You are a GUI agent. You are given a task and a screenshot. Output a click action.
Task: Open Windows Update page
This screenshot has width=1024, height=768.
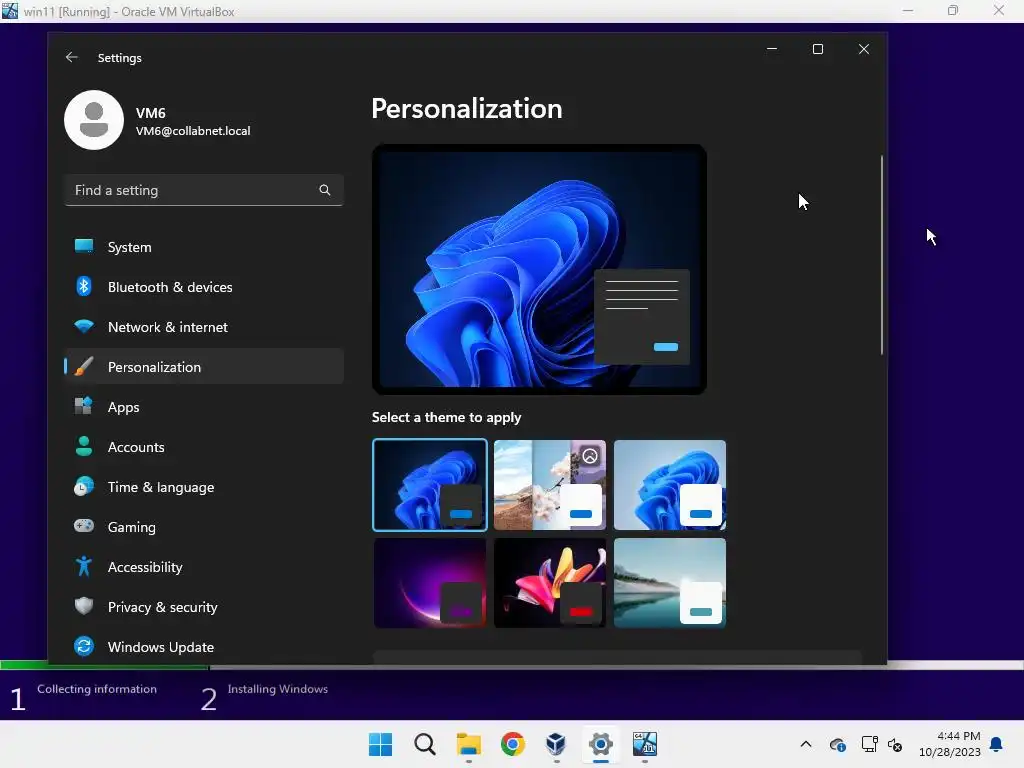tap(204, 647)
